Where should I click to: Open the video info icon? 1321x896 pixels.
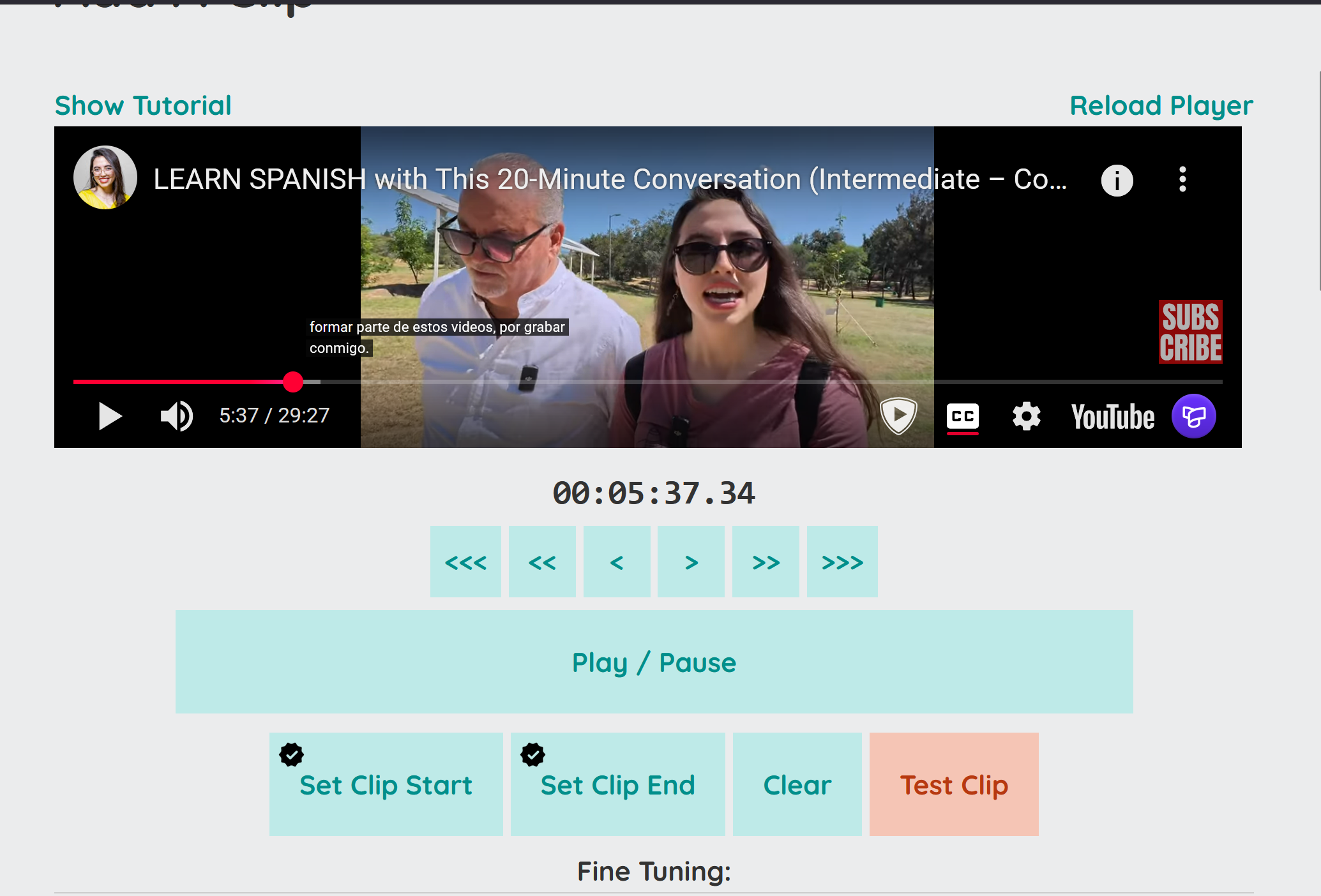click(x=1117, y=180)
